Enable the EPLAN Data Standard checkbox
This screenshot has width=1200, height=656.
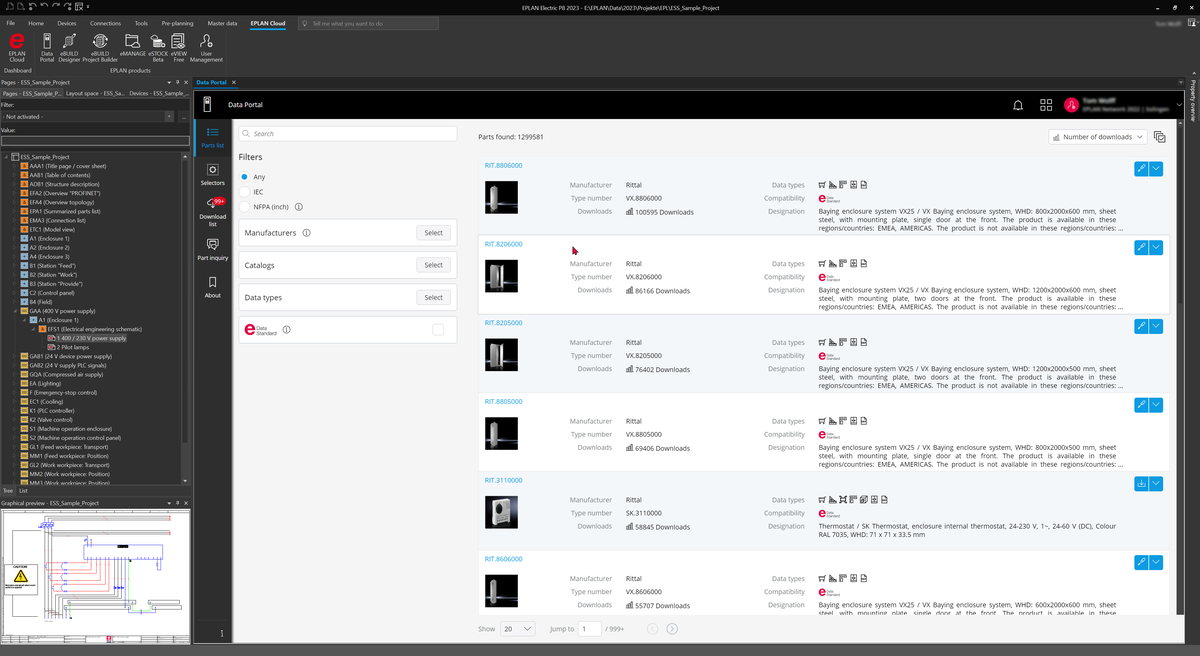coord(438,330)
